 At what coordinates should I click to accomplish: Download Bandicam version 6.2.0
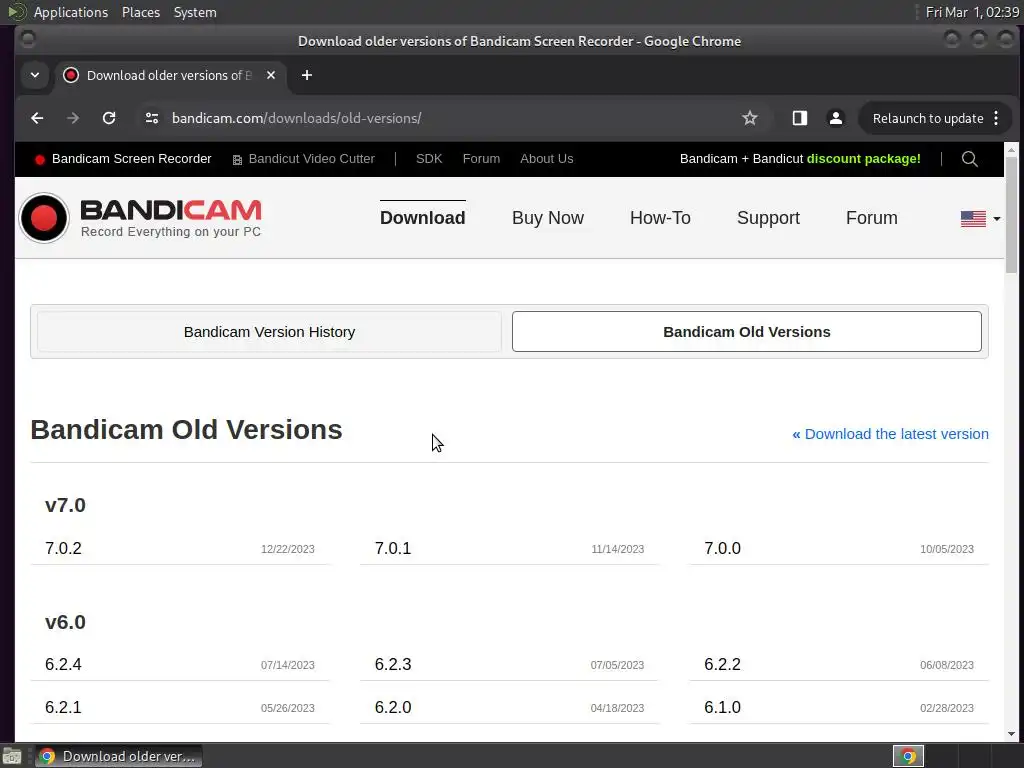[392, 707]
